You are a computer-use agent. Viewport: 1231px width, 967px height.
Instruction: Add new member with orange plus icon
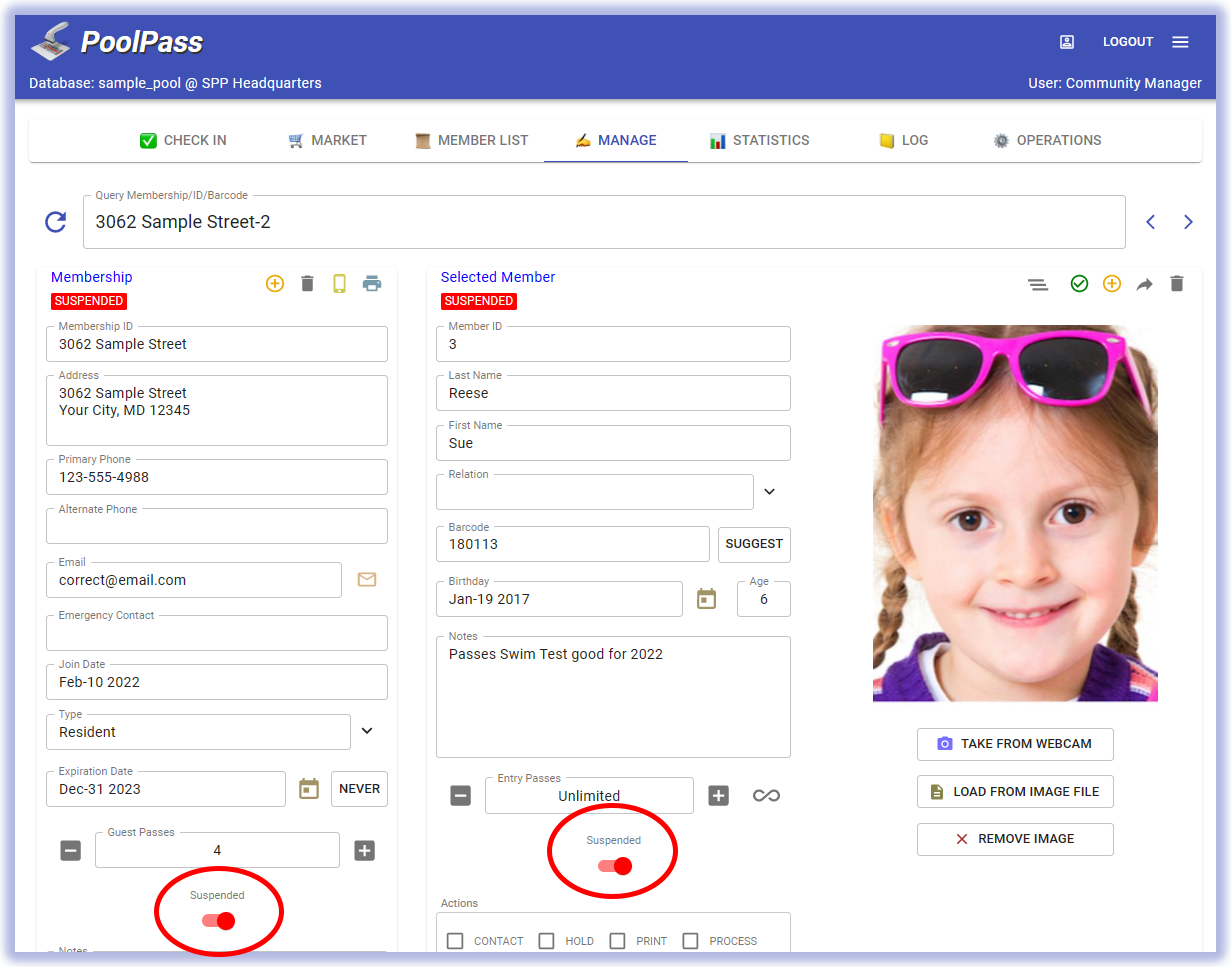[x=1112, y=284]
